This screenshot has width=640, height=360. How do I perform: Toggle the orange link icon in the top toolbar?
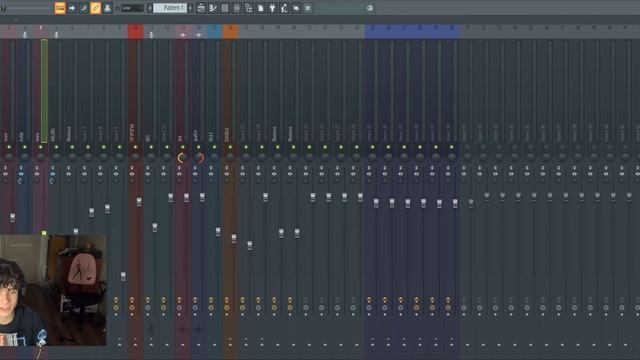click(x=95, y=8)
